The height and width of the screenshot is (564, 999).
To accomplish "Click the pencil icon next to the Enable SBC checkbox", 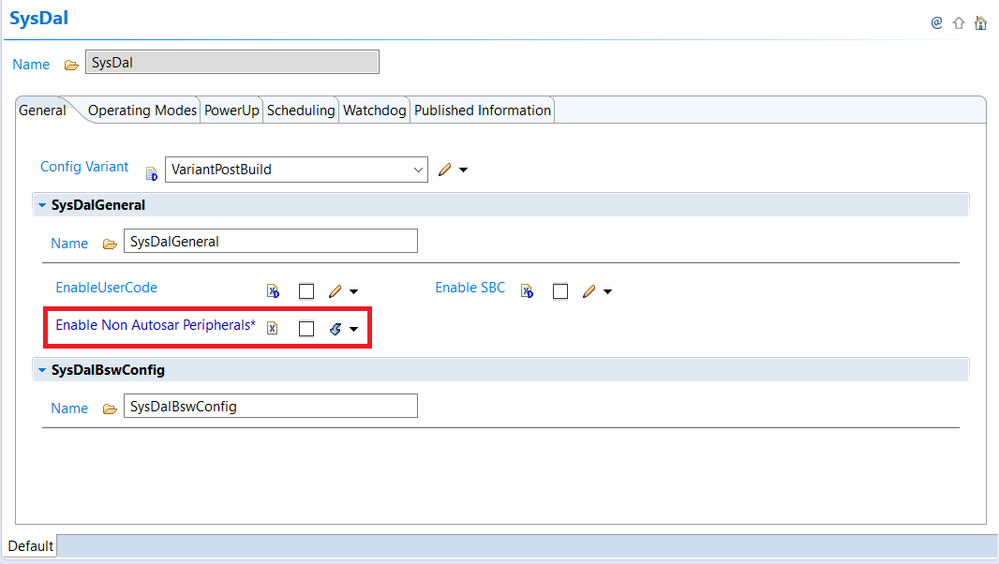I will point(589,291).
